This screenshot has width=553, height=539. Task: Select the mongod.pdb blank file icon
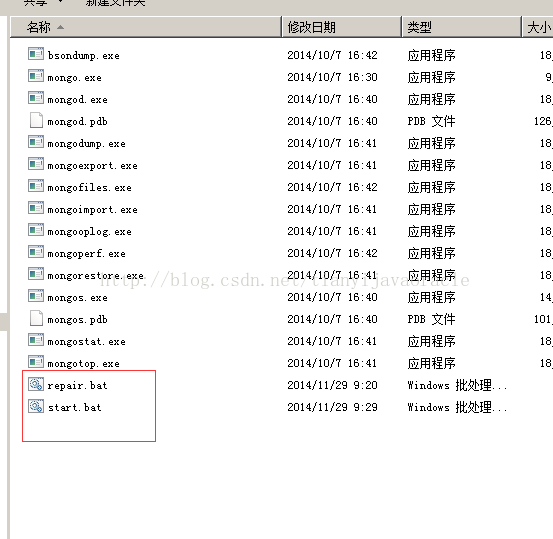[x=36, y=120]
